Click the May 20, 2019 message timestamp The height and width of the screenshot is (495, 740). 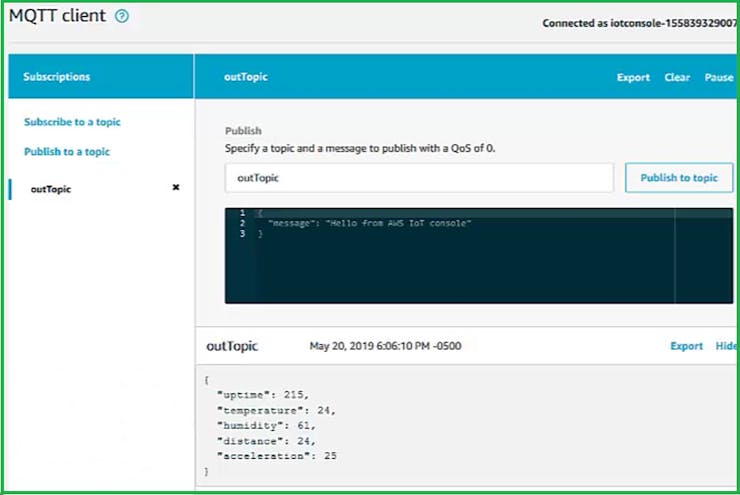point(385,346)
